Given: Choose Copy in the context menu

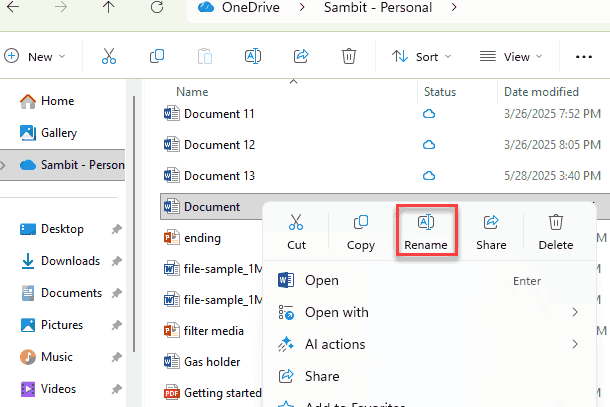Looking at the screenshot, I should point(361,232).
